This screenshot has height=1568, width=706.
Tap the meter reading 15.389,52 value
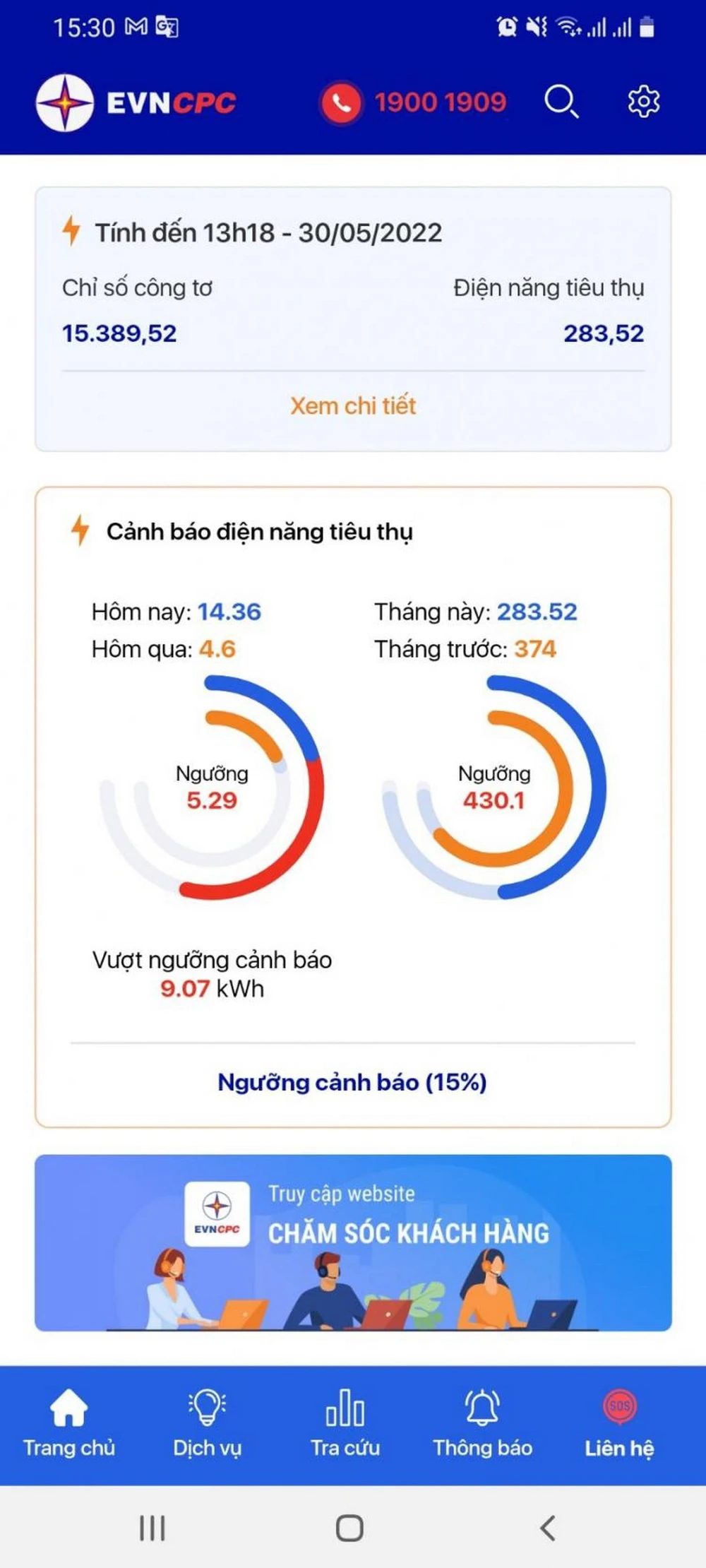point(118,333)
